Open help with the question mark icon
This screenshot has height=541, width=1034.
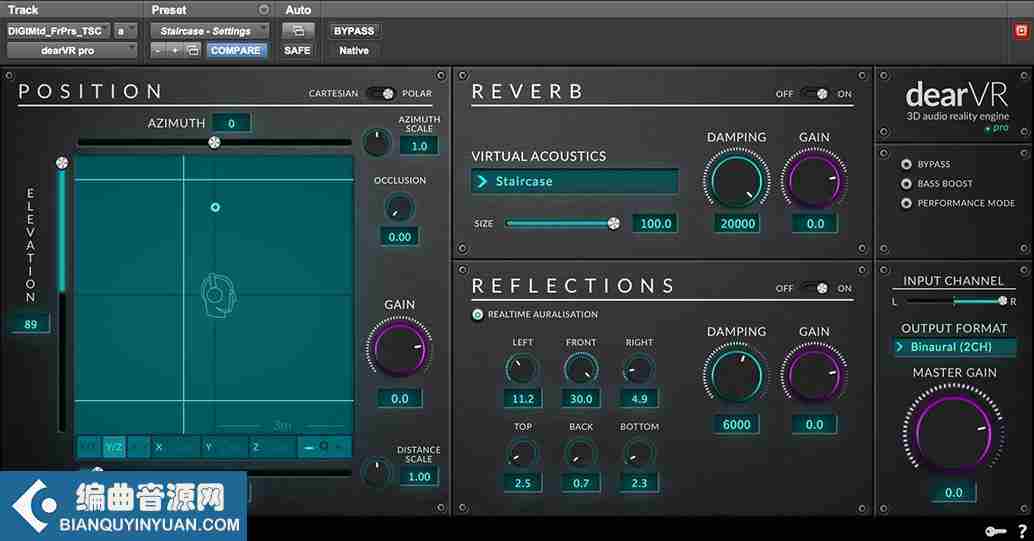pos(1022,531)
